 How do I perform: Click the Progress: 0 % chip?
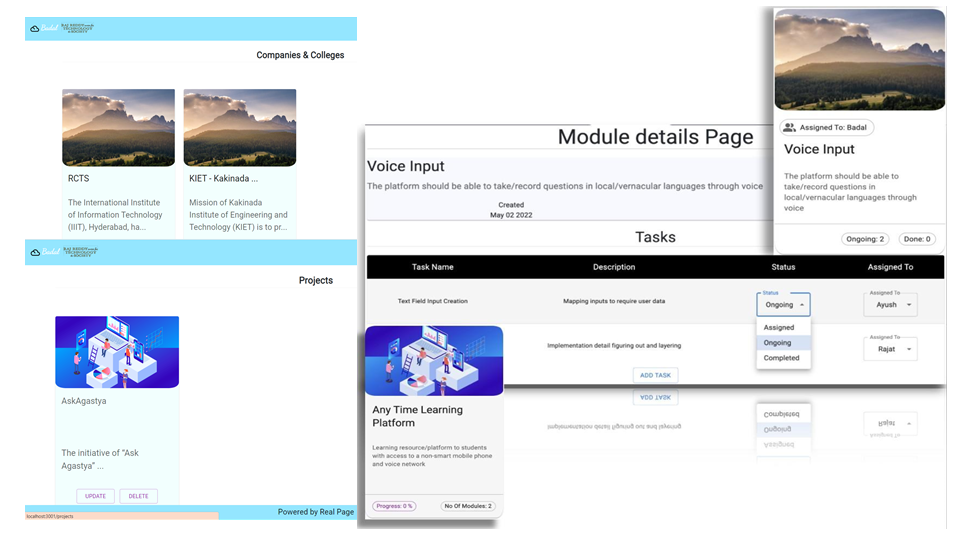coord(394,506)
